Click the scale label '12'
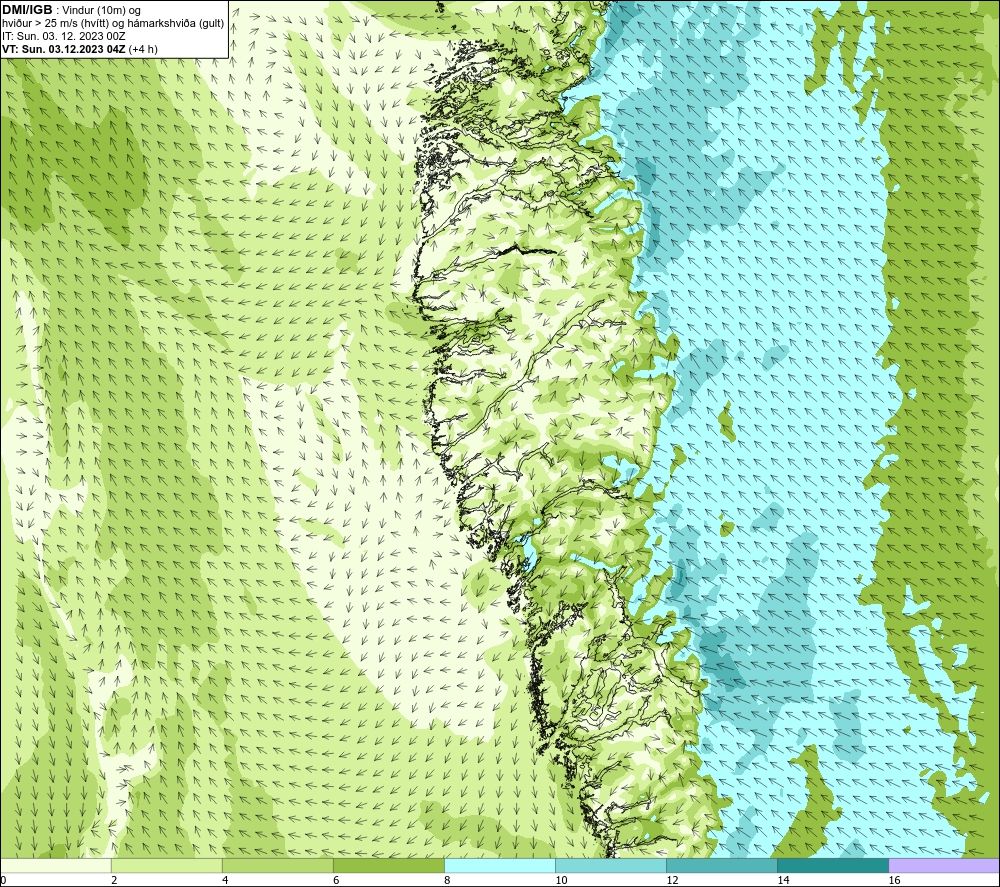 [x=672, y=881]
